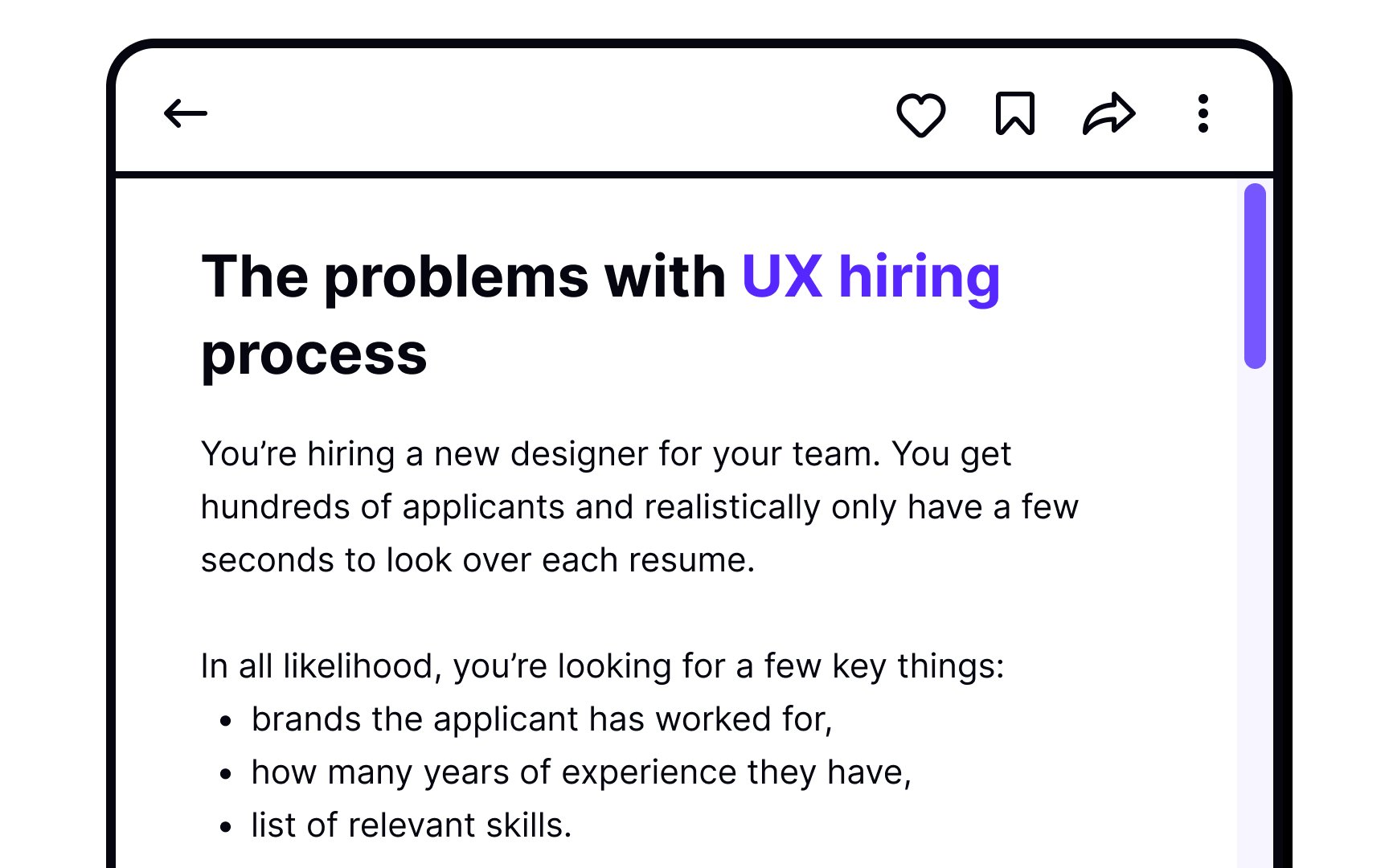The width and height of the screenshot is (1389, 868).
Task: Share the article with the curved arrow icon
Action: (x=1108, y=113)
